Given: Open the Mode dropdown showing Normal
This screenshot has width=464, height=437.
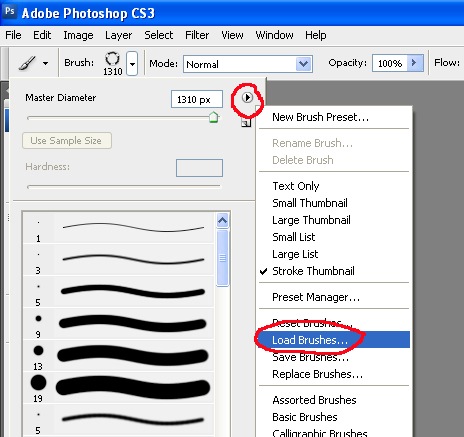Looking at the screenshot, I should tap(248, 64).
